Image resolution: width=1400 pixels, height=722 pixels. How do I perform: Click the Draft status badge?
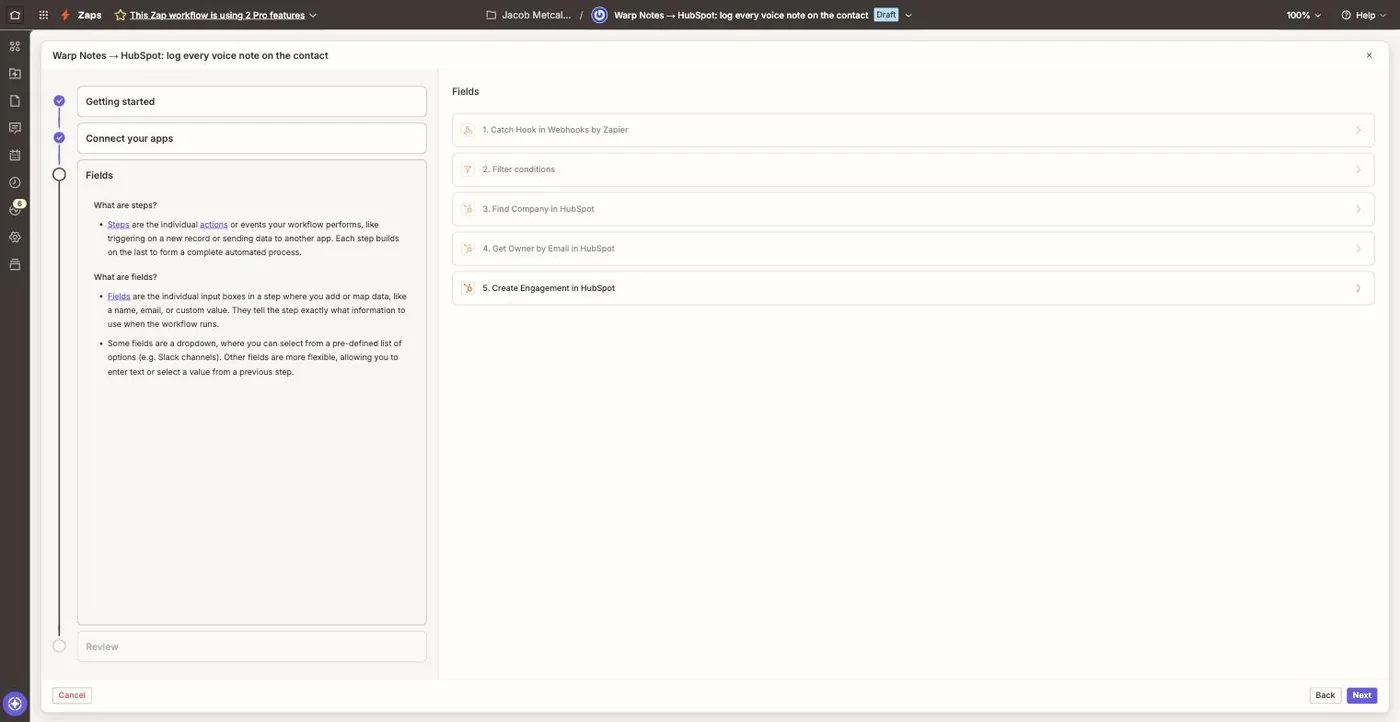click(x=886, y=15)
